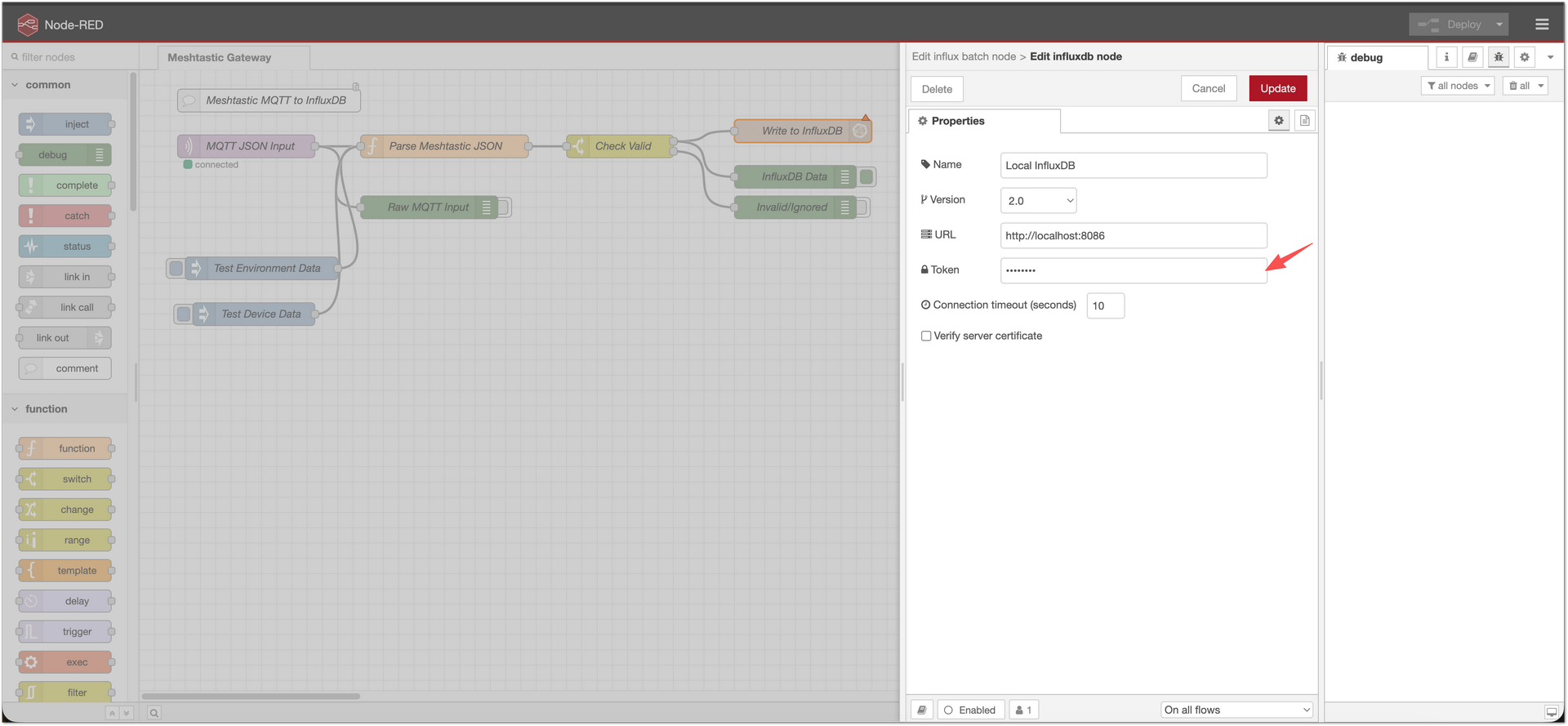1568x726 pixels.
Task: Select the debug bug sidebar icon
Action: coord(1499,57)
